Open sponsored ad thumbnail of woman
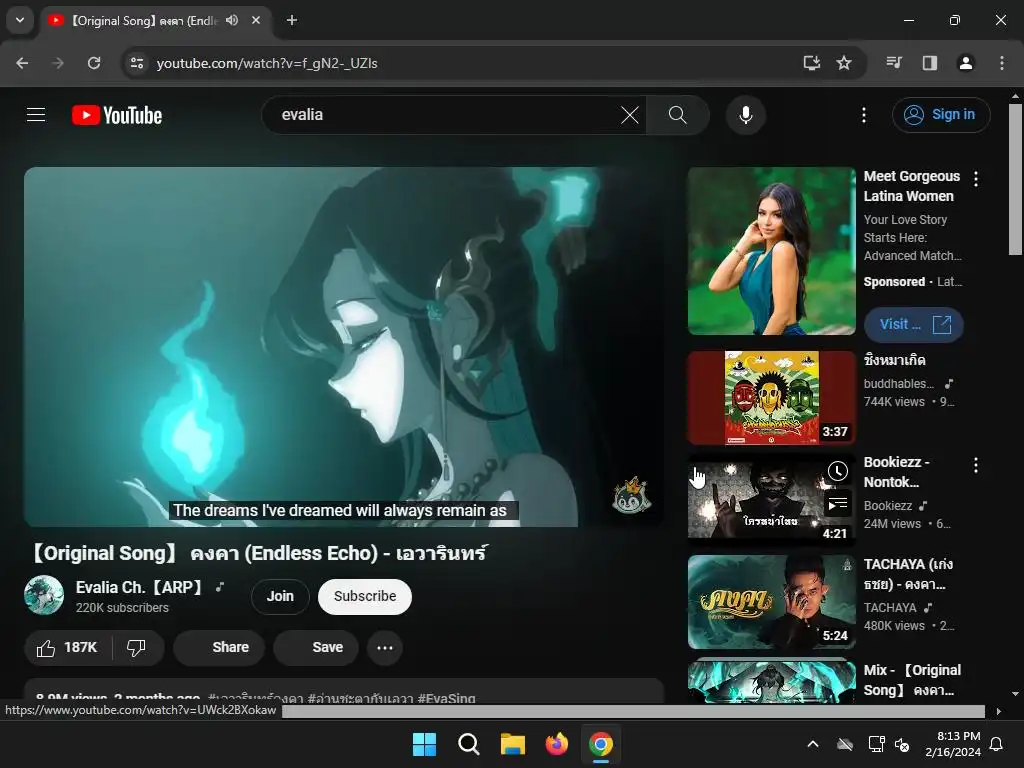Image resolution: width=1024 pixels, height=768 pixels. point(771,251)
